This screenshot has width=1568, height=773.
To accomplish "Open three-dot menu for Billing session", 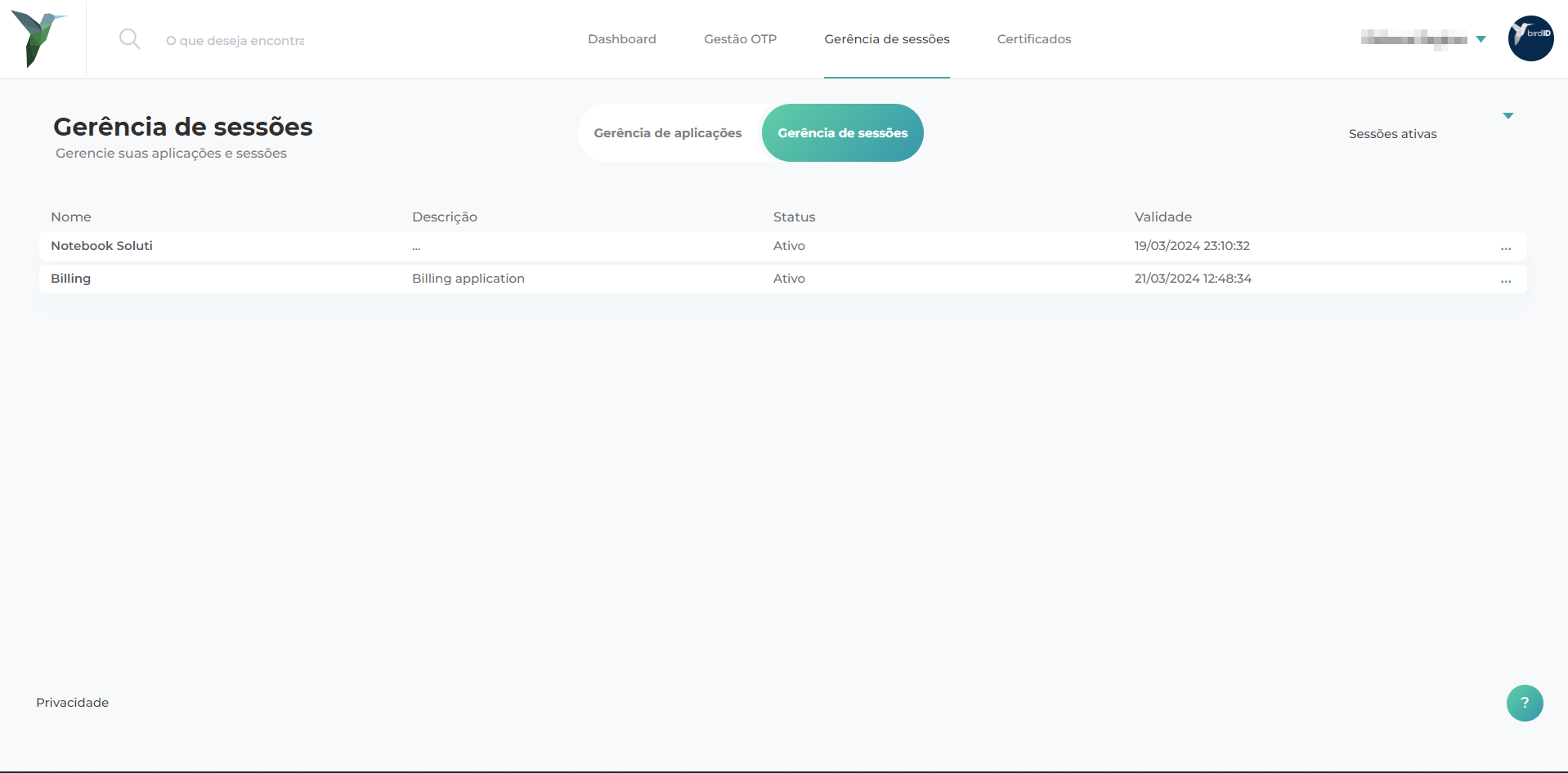I will [x=1505, y=279].
